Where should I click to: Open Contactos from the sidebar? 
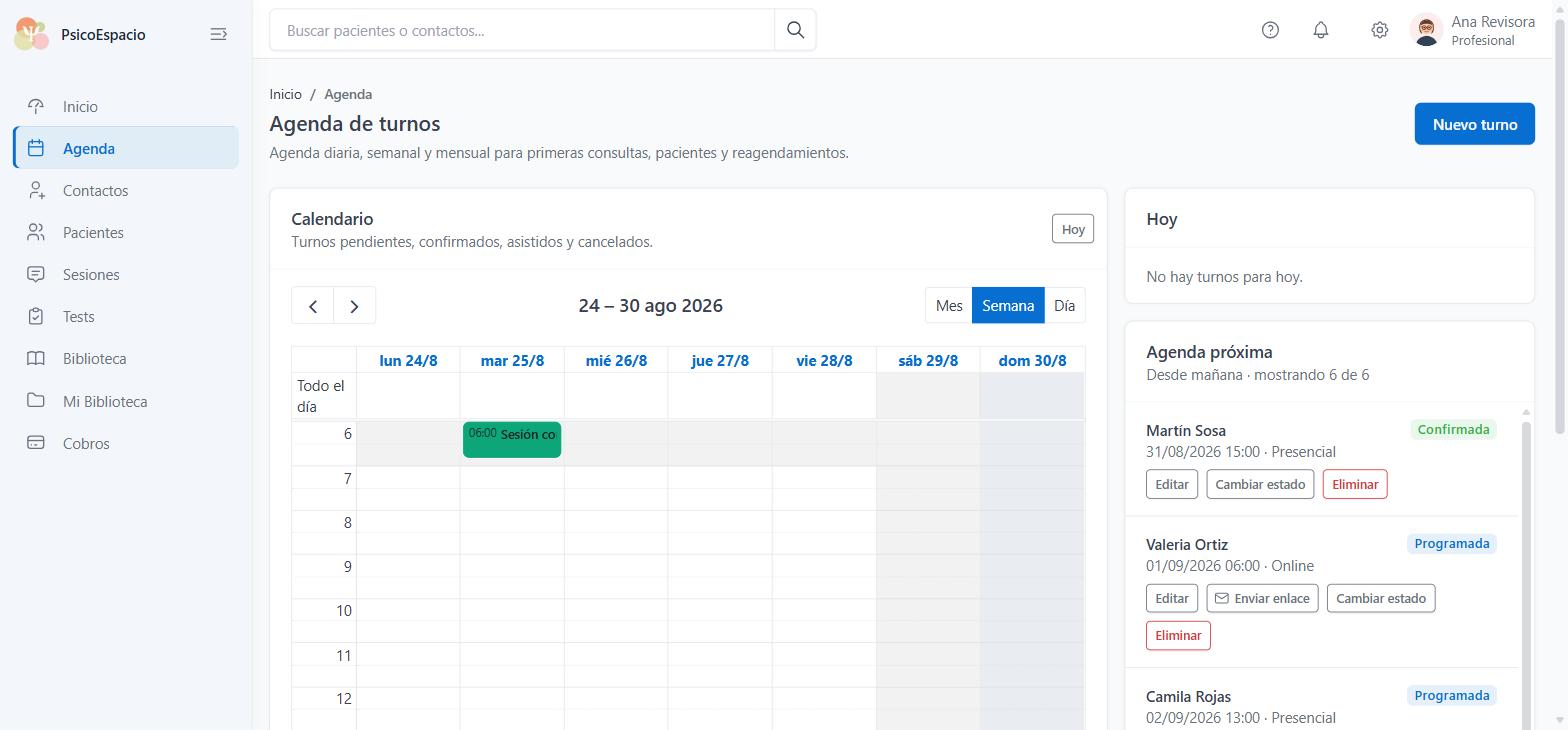pyautogui.click(x=126, y=190)
